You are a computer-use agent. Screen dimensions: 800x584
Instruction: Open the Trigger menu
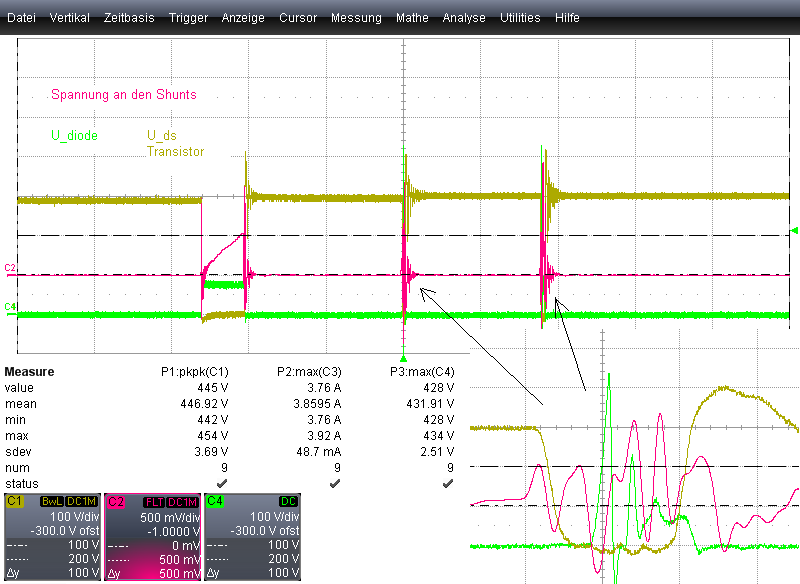pos(188,18)
